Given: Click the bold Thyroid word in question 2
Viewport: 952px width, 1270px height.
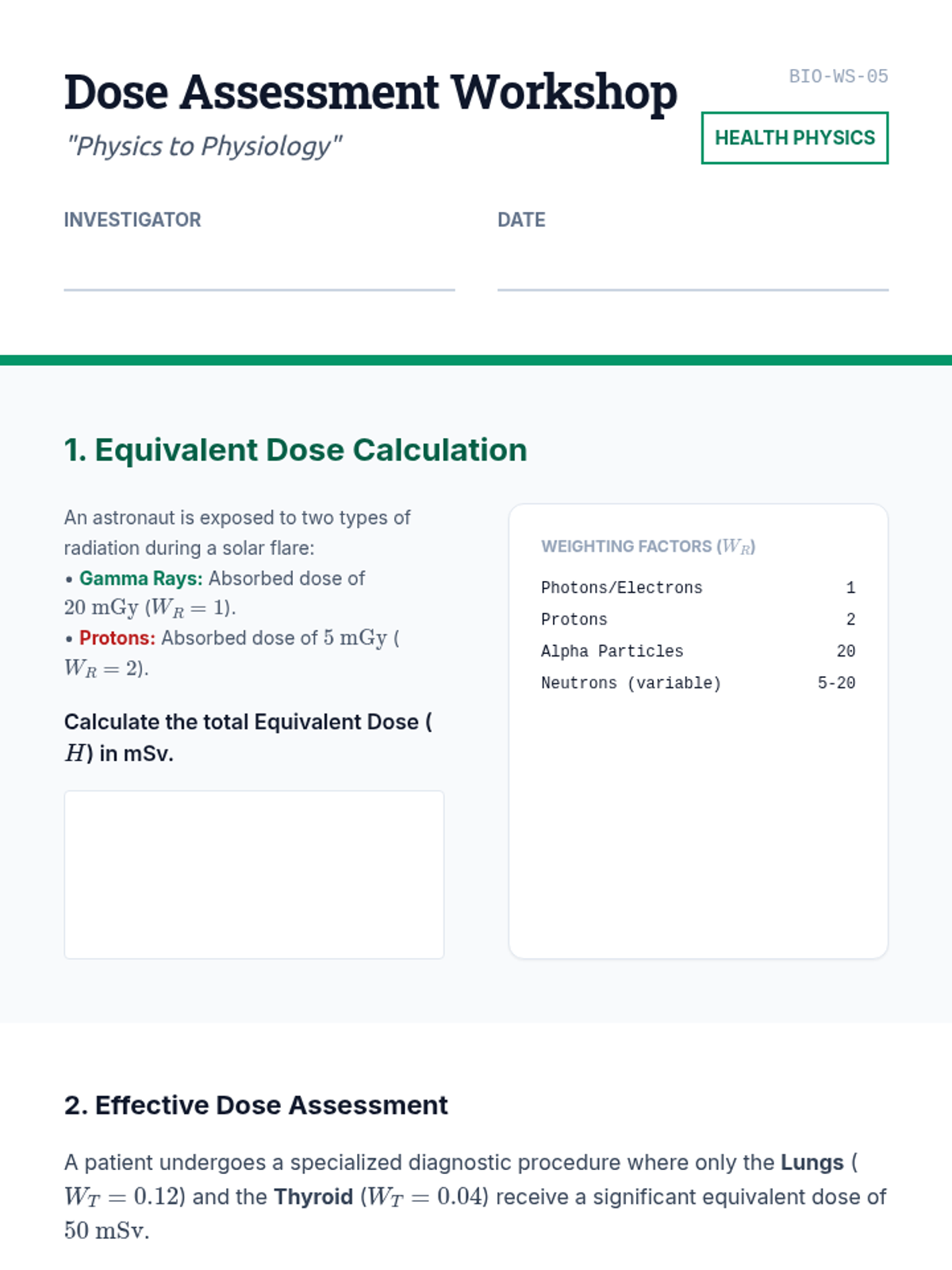Looking at the screenshot, I should [x=313, y=1197].
